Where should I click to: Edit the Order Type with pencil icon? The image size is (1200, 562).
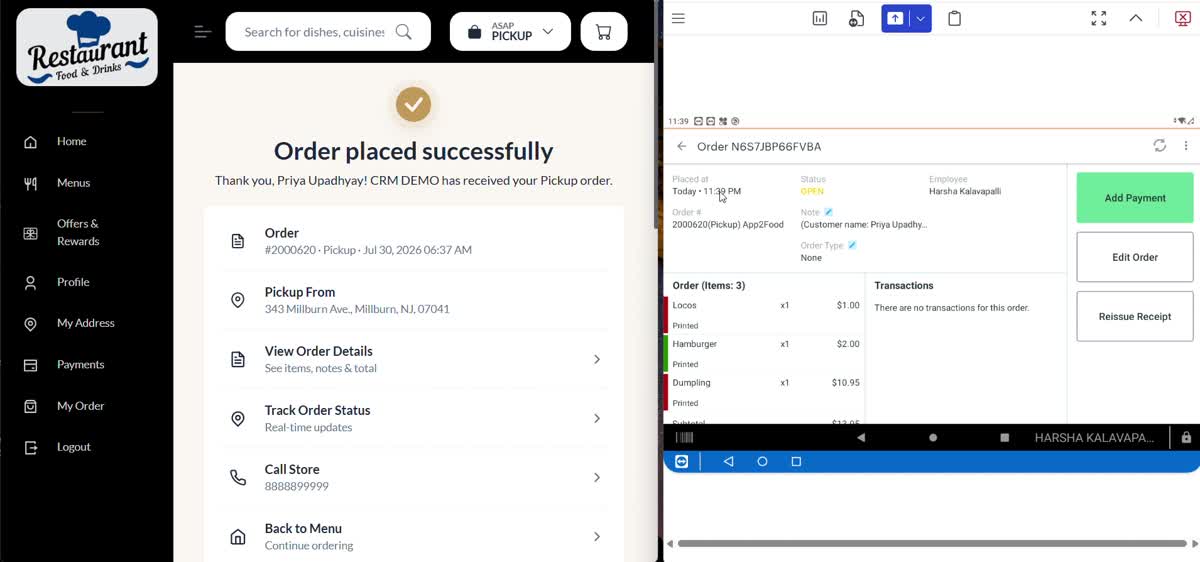852,245
